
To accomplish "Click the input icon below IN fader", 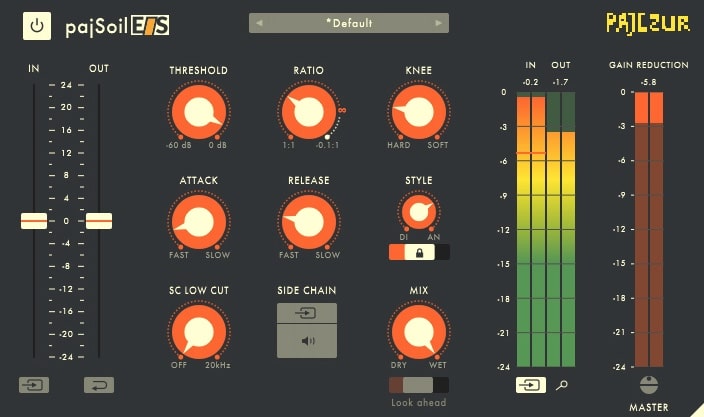I will click(x=33, y=384).
